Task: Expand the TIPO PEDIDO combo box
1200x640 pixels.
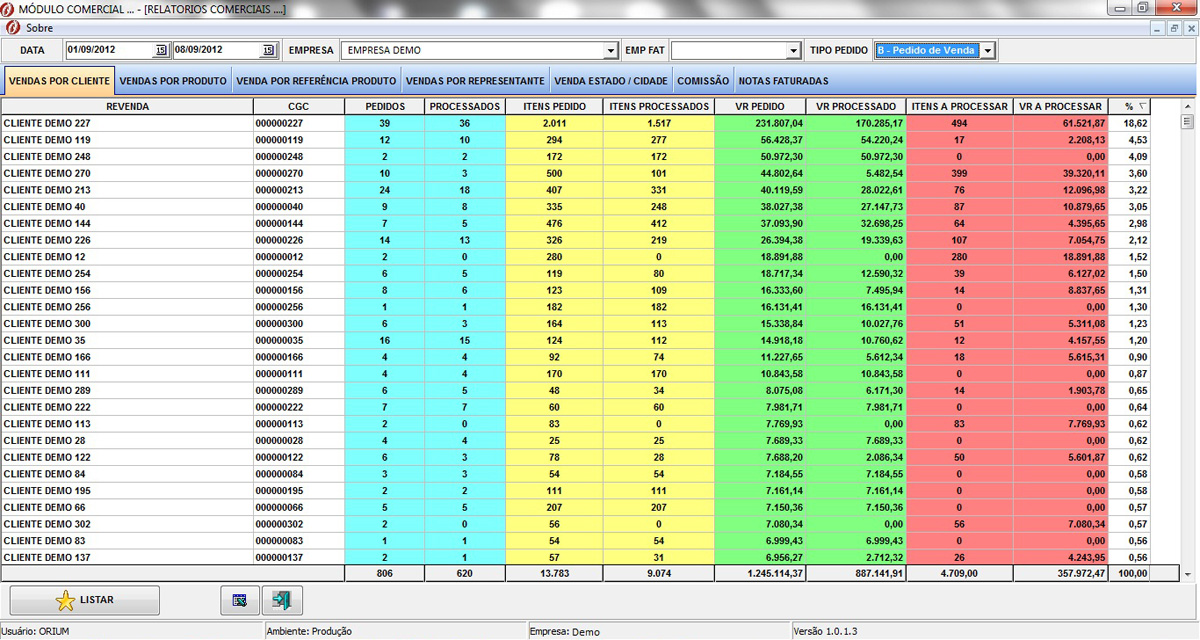Action: pyautogui.click(x=987, y=50)
